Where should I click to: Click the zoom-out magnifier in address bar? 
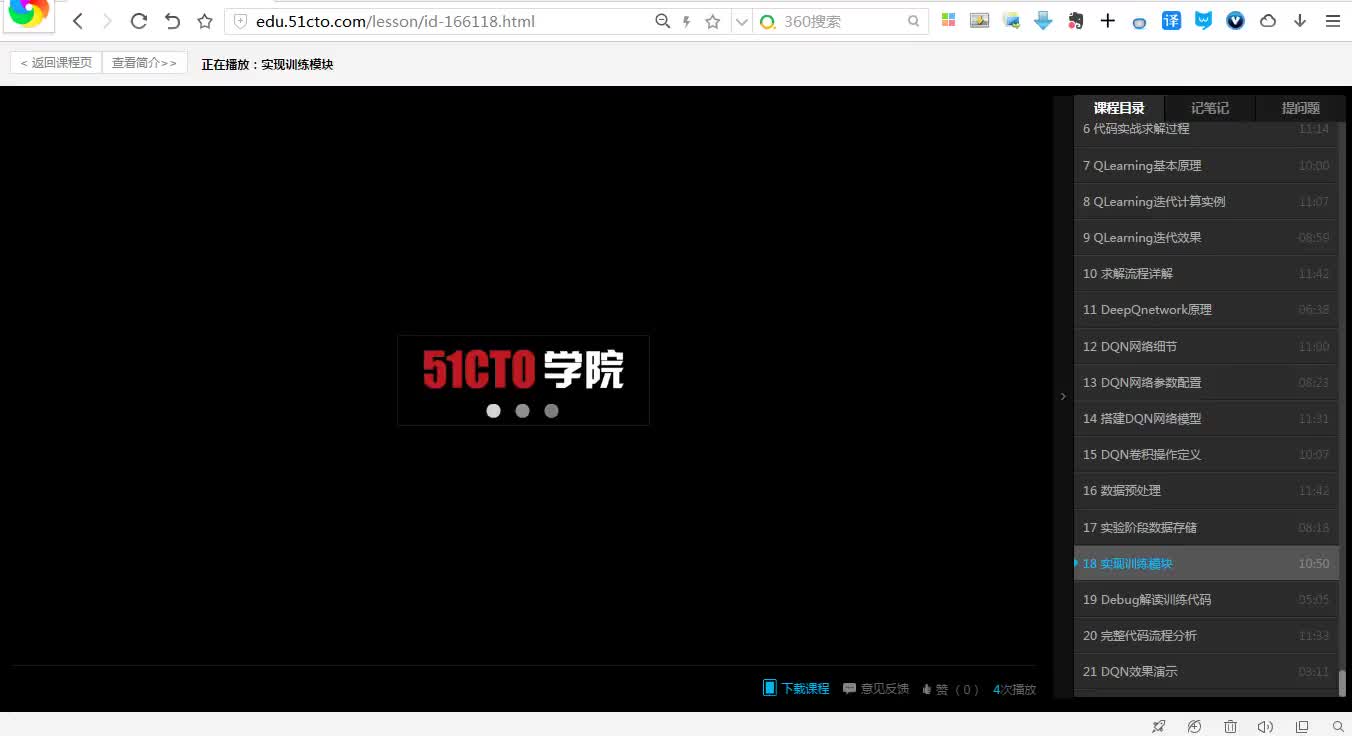(662, 21)
